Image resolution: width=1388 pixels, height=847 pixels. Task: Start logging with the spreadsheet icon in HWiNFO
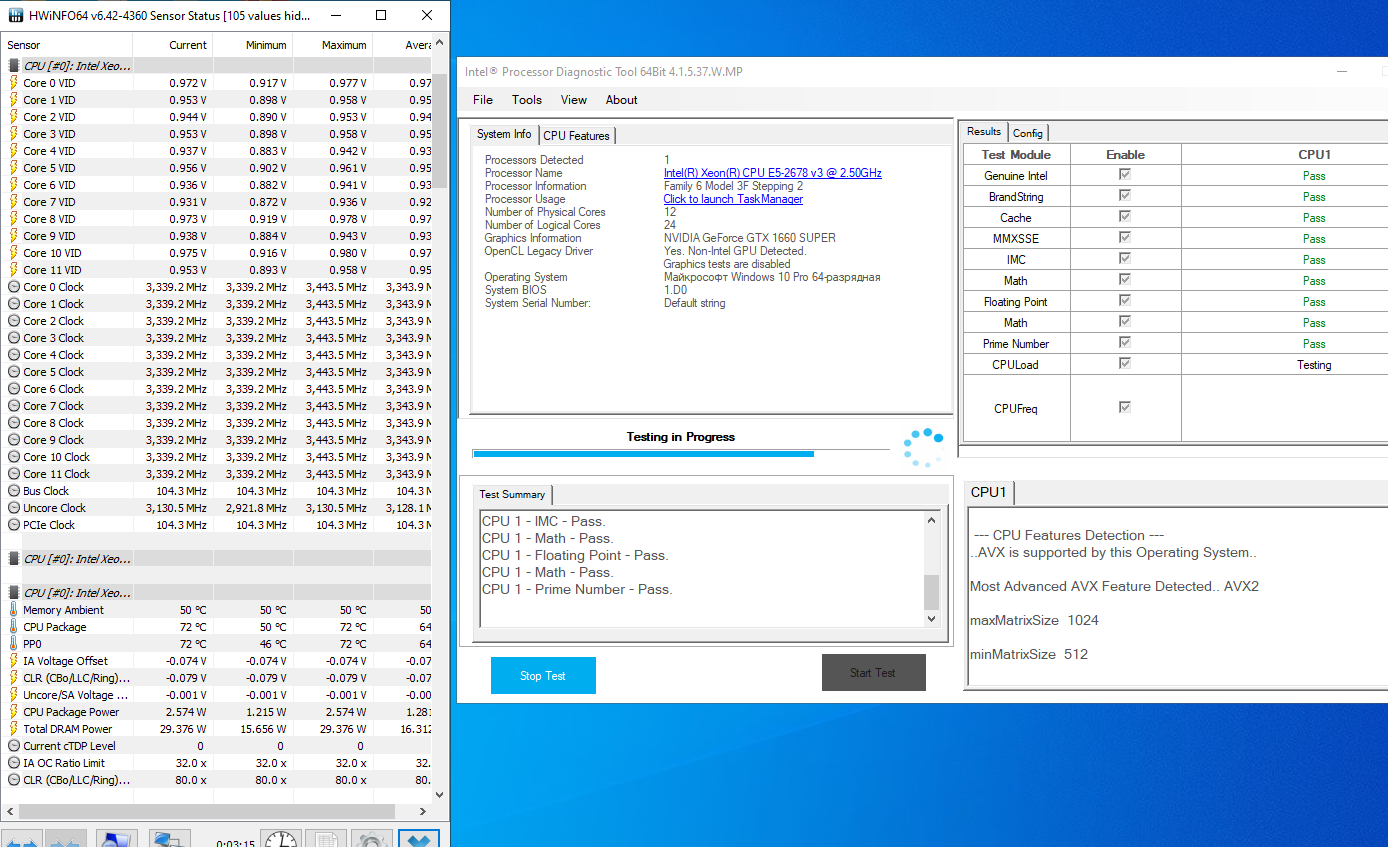pyautogui.click(x=326, y=840)
